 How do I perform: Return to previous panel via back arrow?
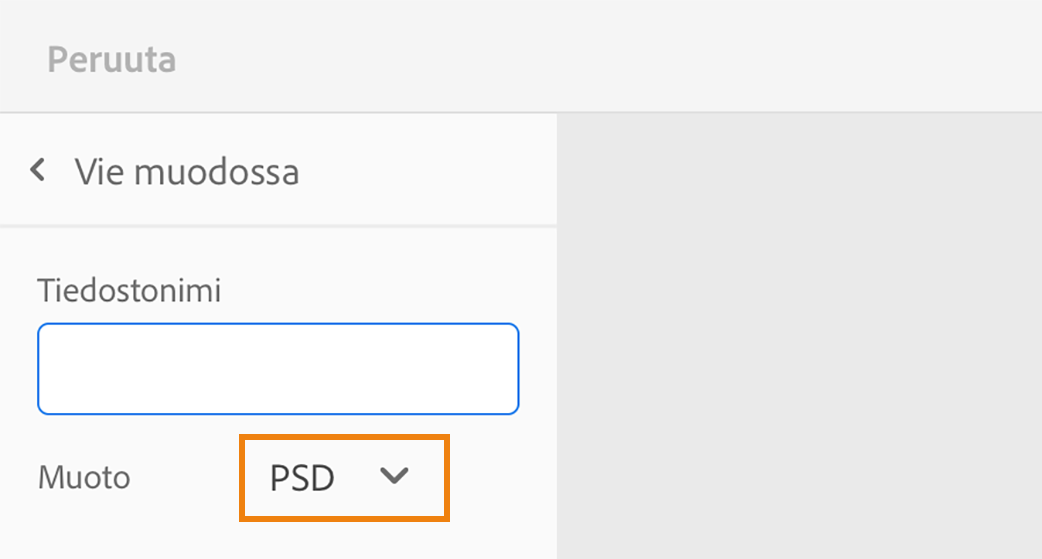(38, 170)
